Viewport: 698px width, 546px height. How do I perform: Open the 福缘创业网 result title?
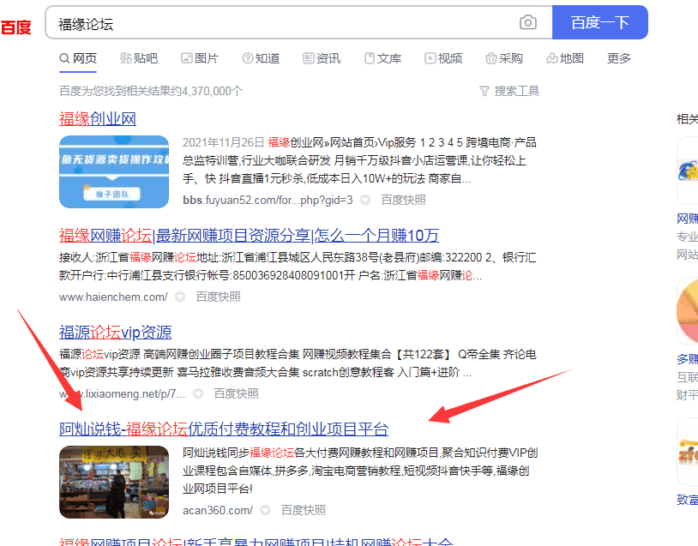click(x=97, y=119)
